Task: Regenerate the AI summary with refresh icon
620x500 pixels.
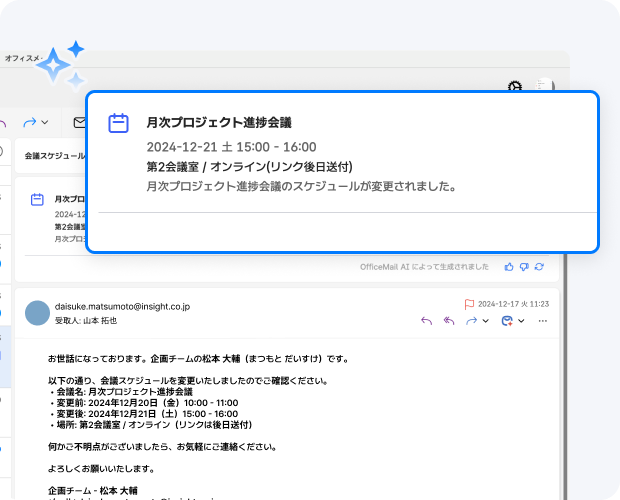Action: click(x=539, y=267)
